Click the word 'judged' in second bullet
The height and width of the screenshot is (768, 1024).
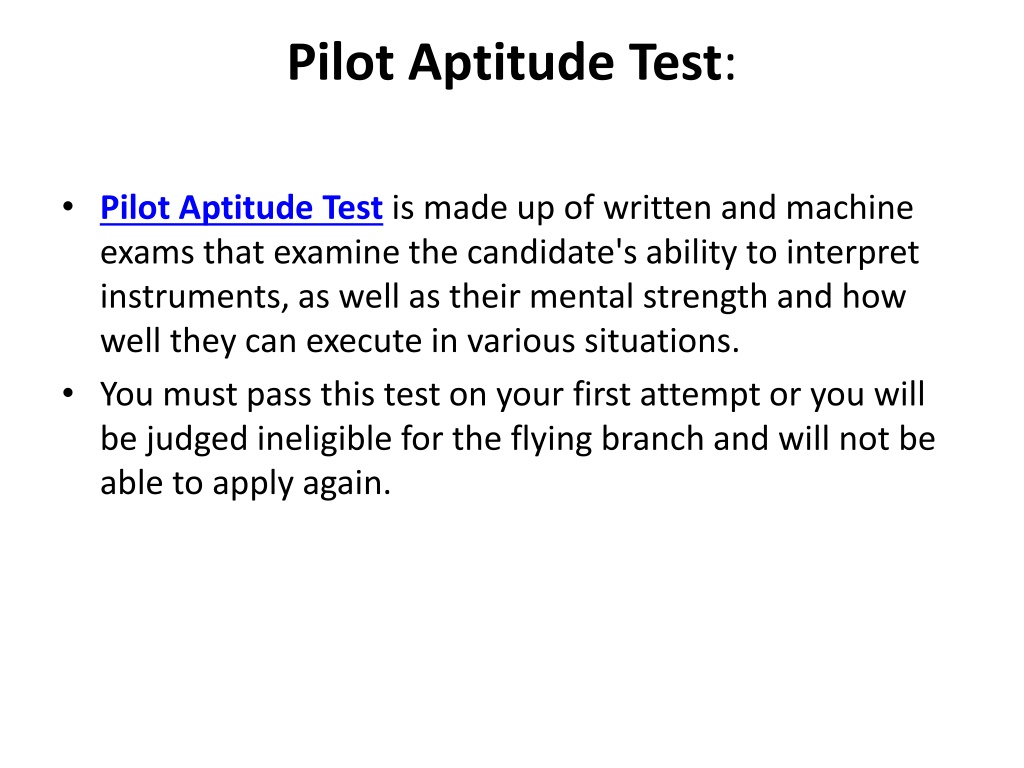pos(197,439)
